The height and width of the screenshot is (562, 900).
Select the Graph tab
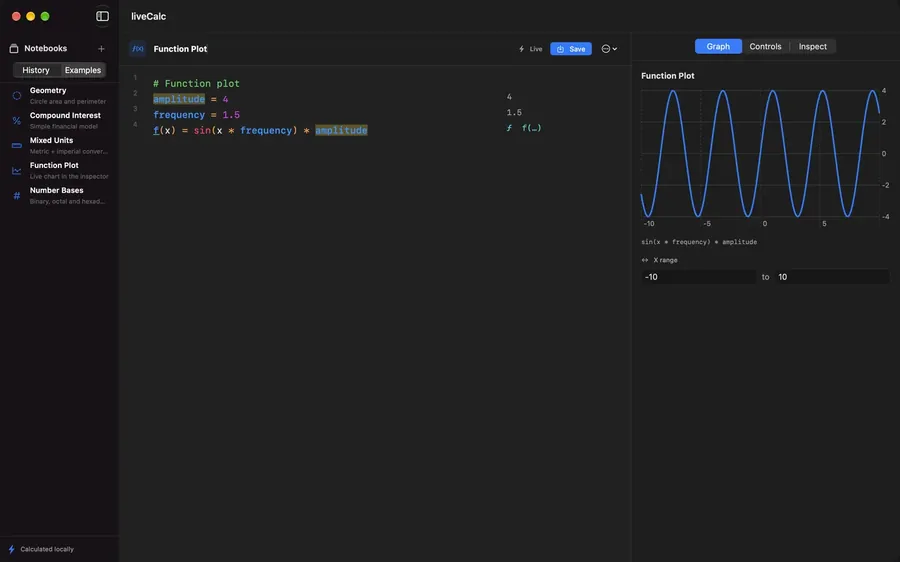point(718,46)
